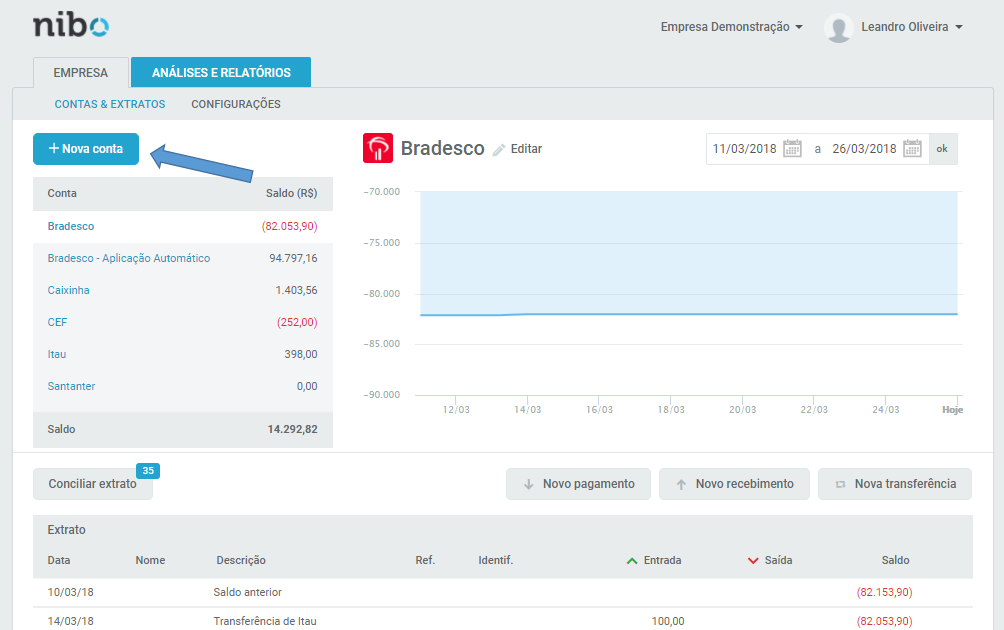Click the Descrição column header

(241, 560)
